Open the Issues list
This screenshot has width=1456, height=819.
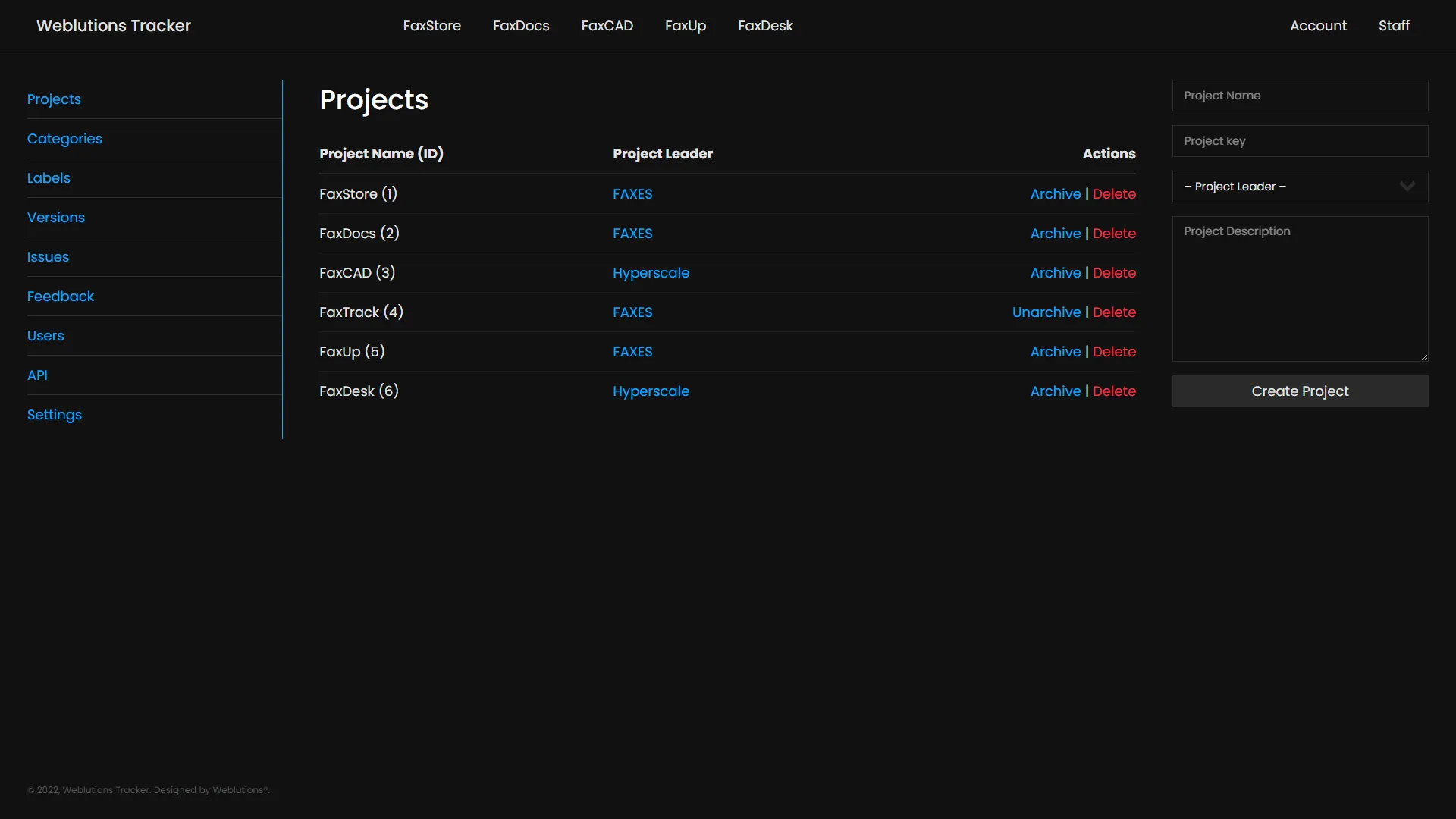[x=48, y=257]
